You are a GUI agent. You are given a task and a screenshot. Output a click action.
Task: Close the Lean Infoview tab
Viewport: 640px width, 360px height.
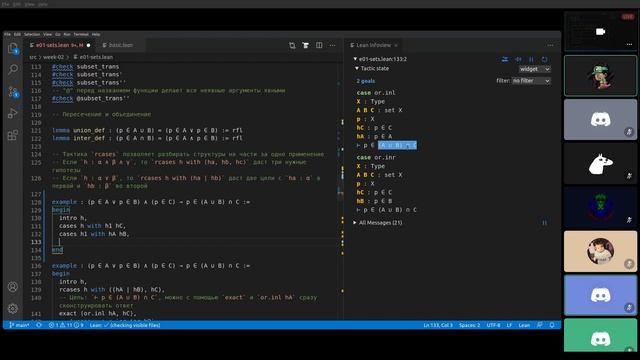pos(396,45)
